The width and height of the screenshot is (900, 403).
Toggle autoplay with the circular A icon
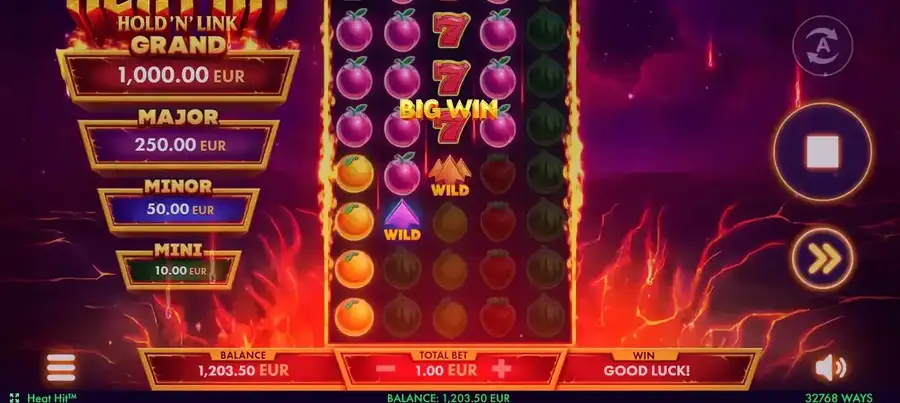click(x=822, y=46)
